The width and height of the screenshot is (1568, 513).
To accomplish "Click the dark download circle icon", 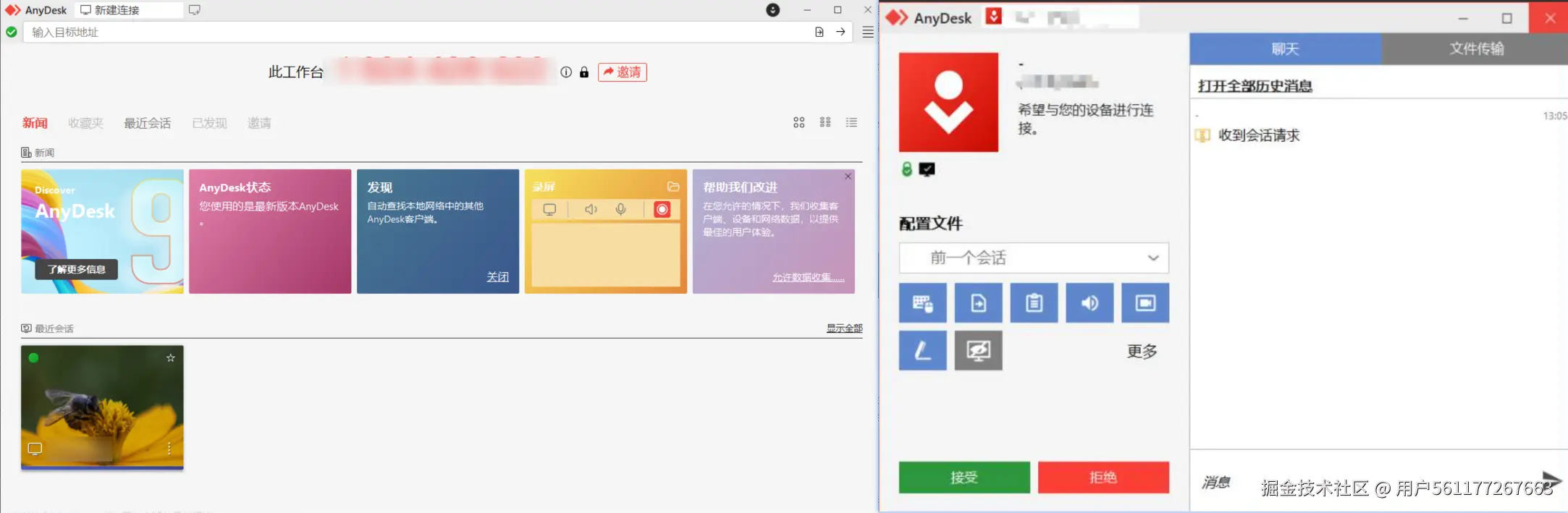I will click(x=773, y=10).
